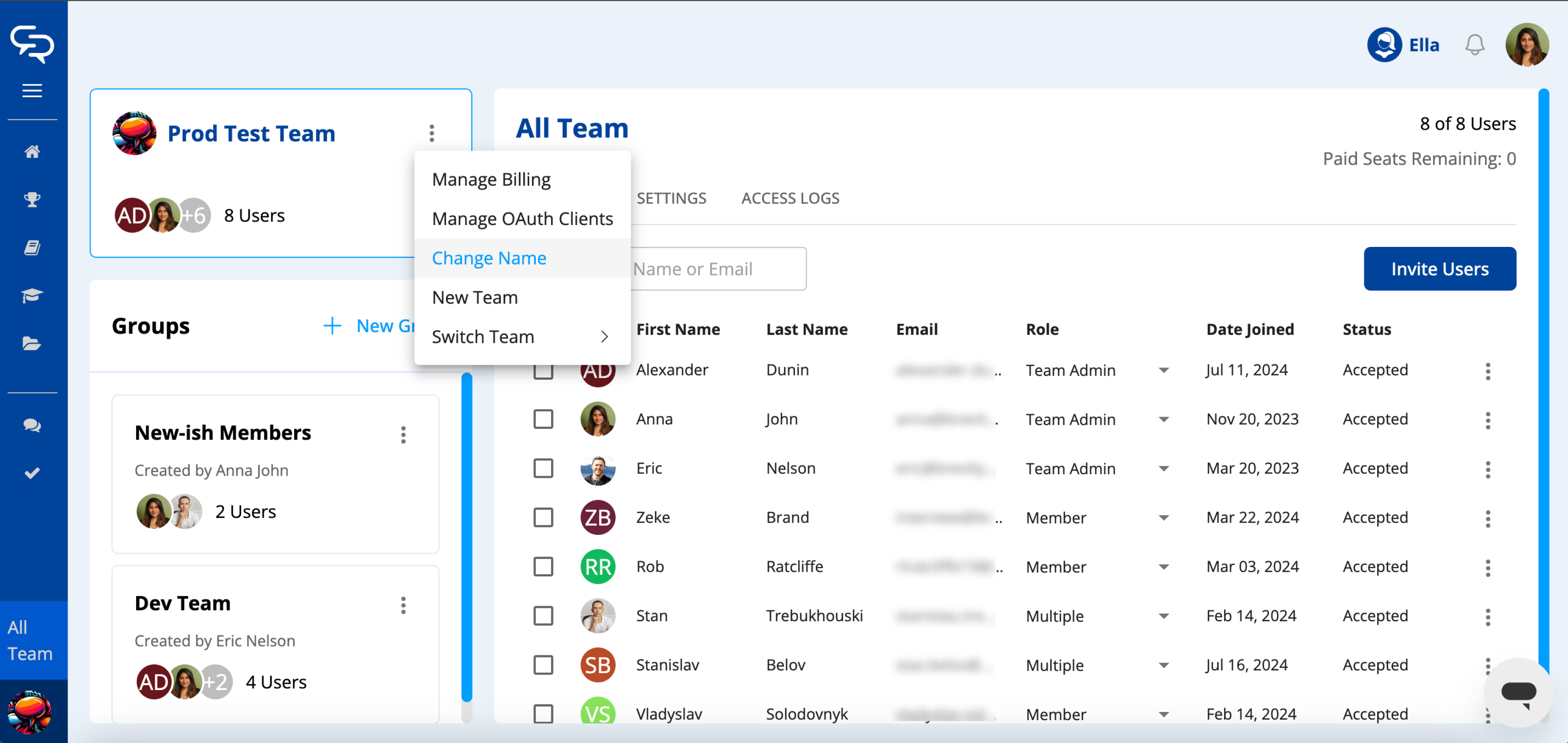Click the graduation cap sidebar icon

coord(32,296)
